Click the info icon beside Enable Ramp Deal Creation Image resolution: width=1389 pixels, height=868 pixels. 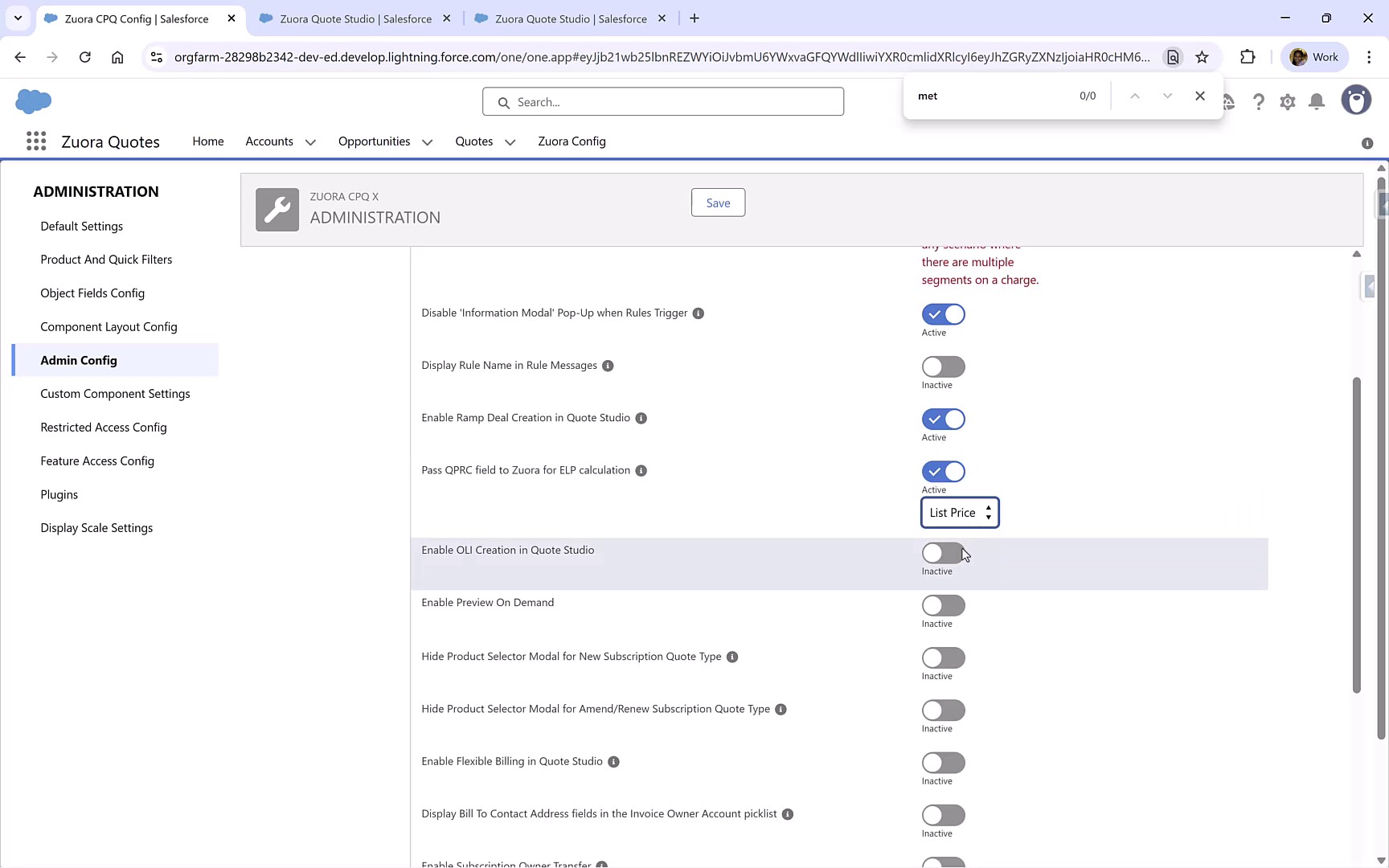(641, 418)
